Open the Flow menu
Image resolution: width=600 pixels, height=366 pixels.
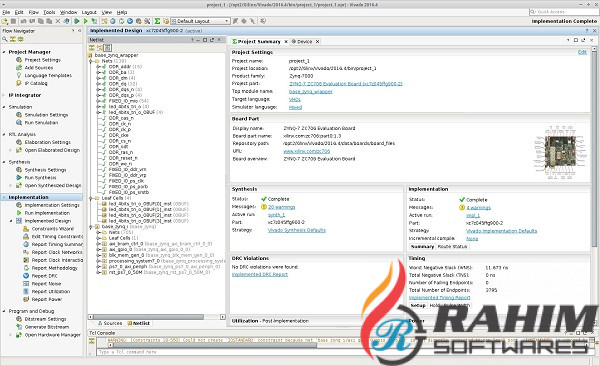click(x=34, y=12)
